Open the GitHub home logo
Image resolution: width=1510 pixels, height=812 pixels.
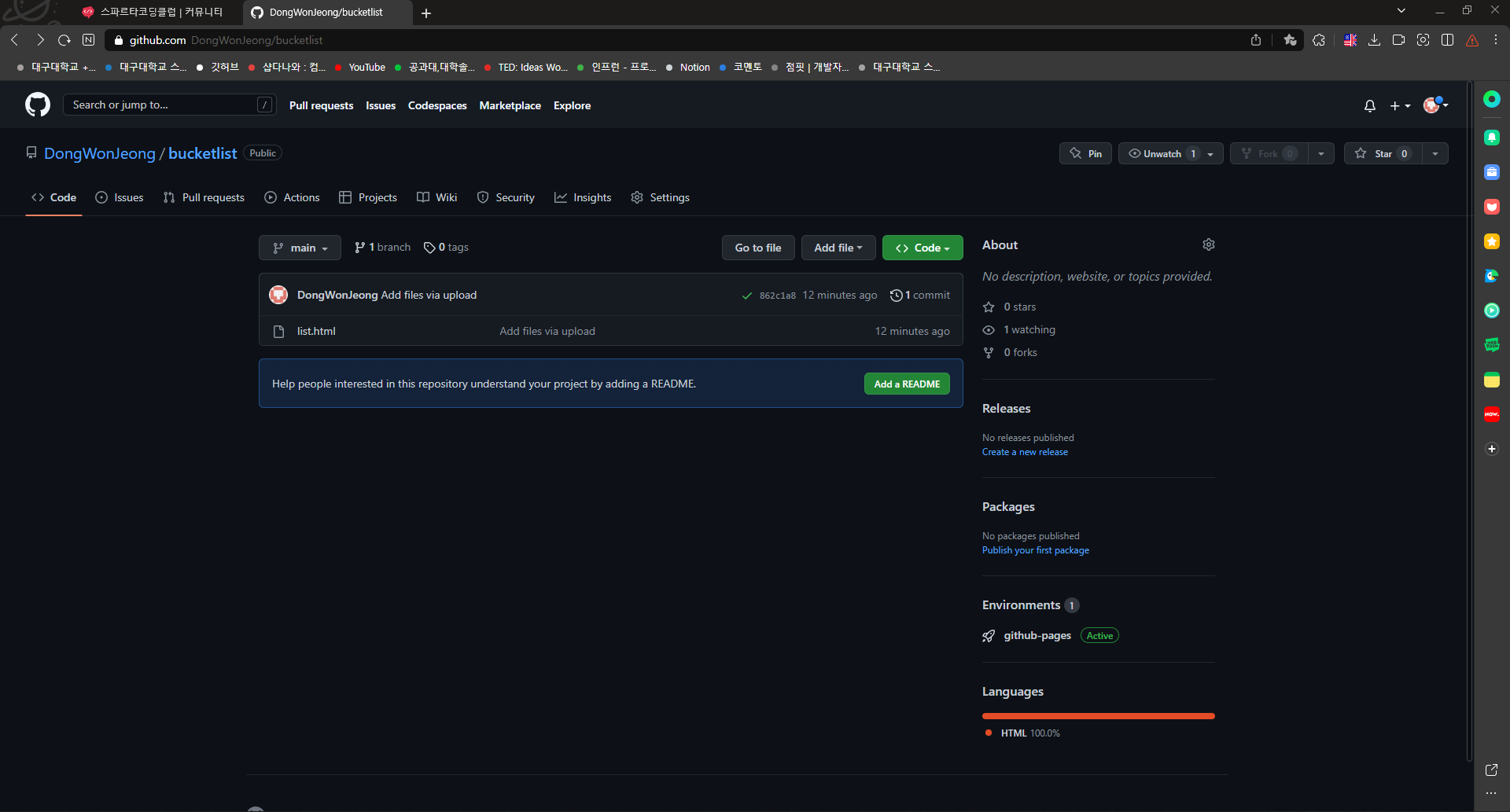(38, 105)
